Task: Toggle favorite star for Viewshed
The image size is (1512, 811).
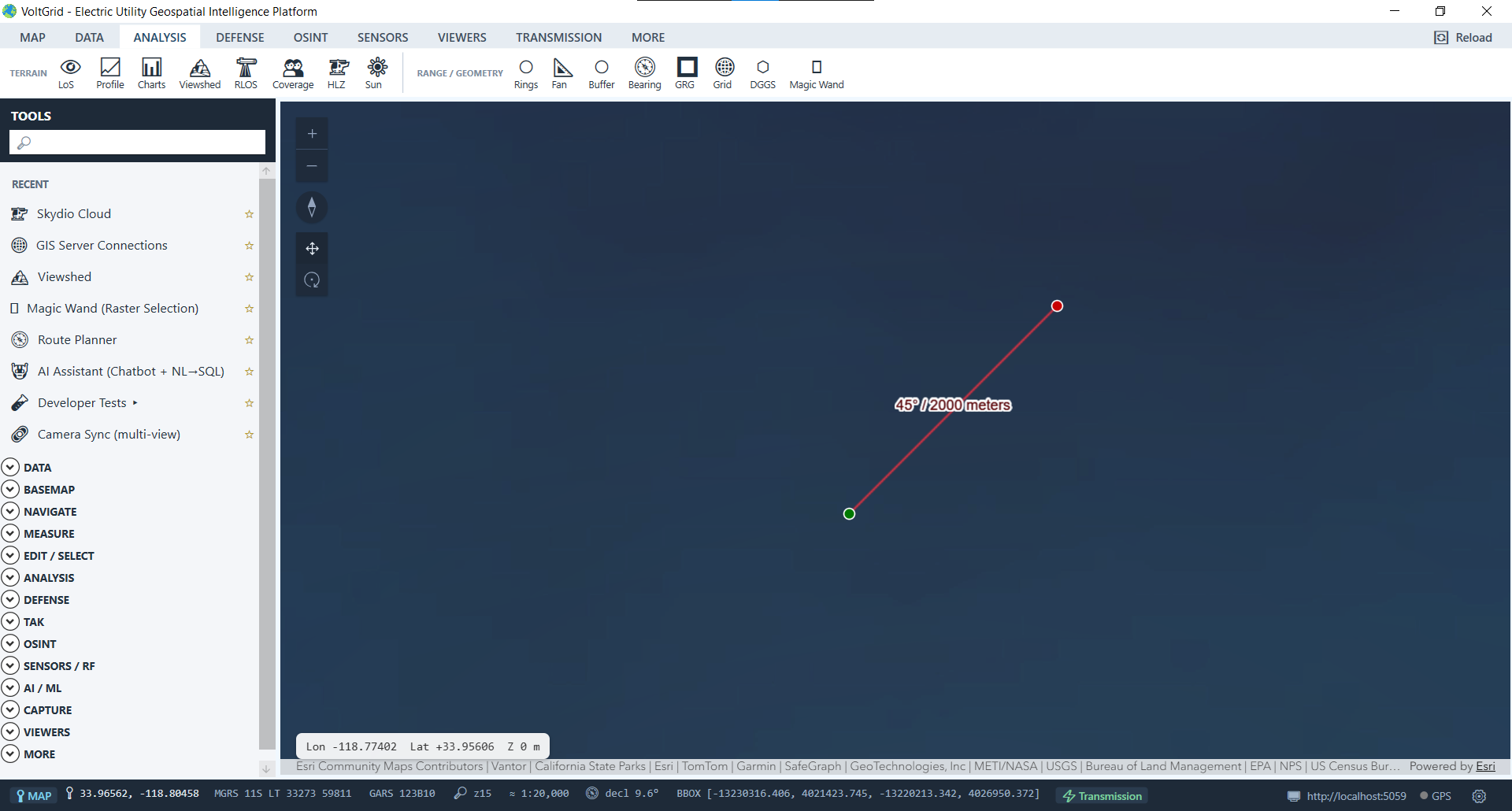Action: click(x=250, y=277)
